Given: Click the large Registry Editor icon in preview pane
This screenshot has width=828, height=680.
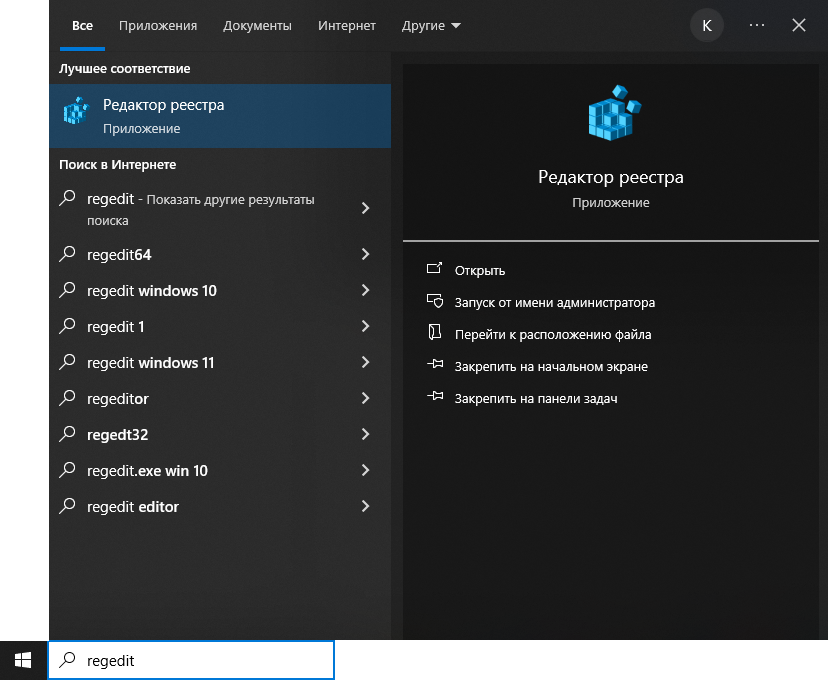Looking at the screenshot, I should coord(610,112).
